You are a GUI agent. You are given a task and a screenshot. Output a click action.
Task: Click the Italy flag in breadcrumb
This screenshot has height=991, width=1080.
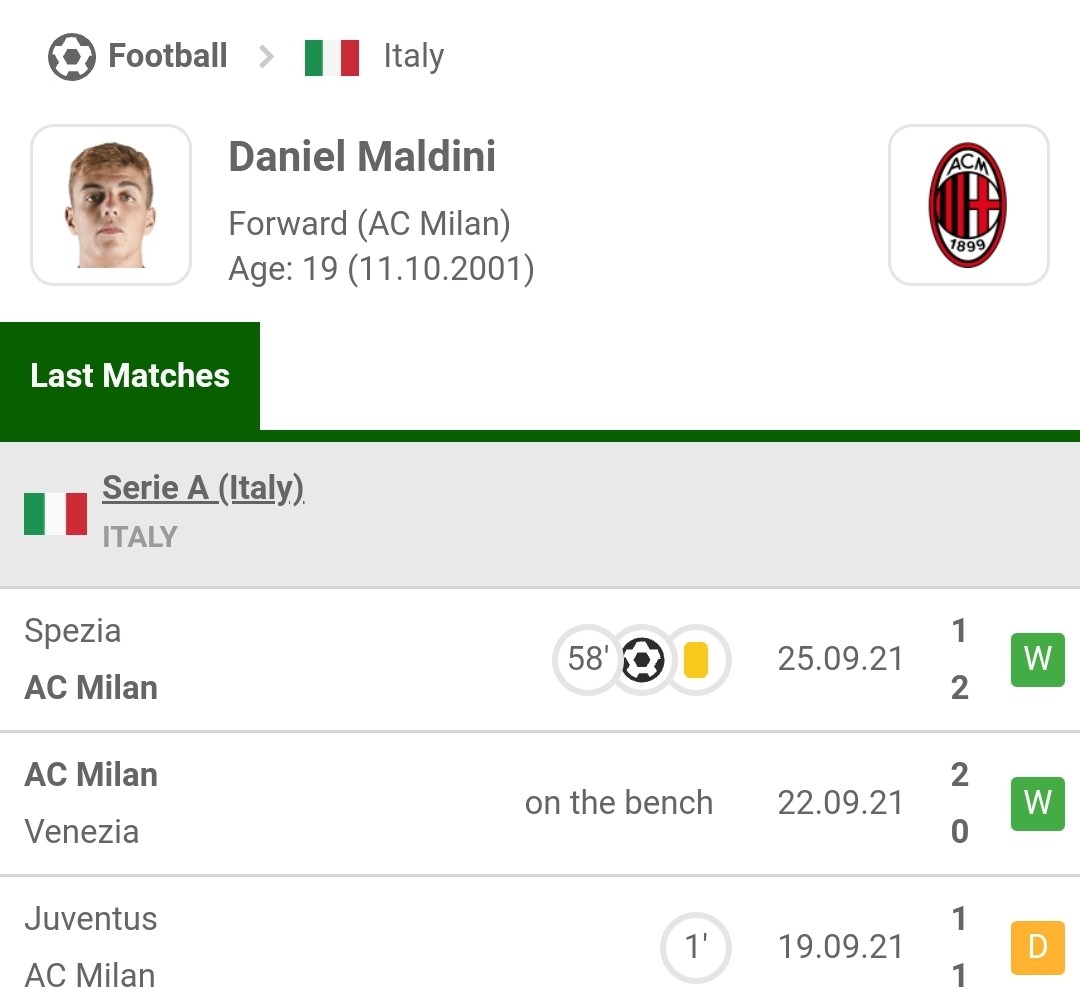coord(332,57)
